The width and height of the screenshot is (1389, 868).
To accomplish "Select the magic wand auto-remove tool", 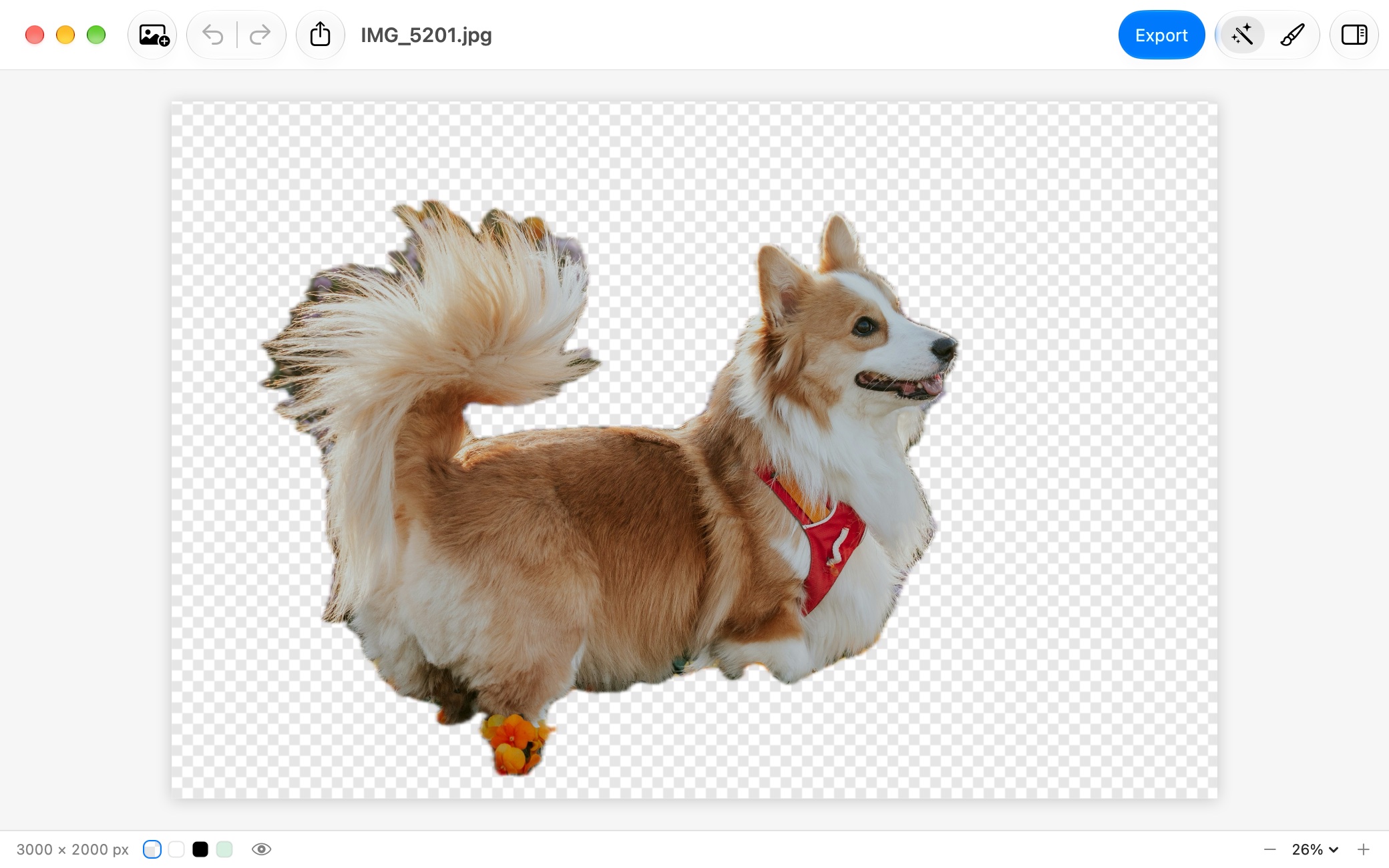I will (x=1242, y=35).
